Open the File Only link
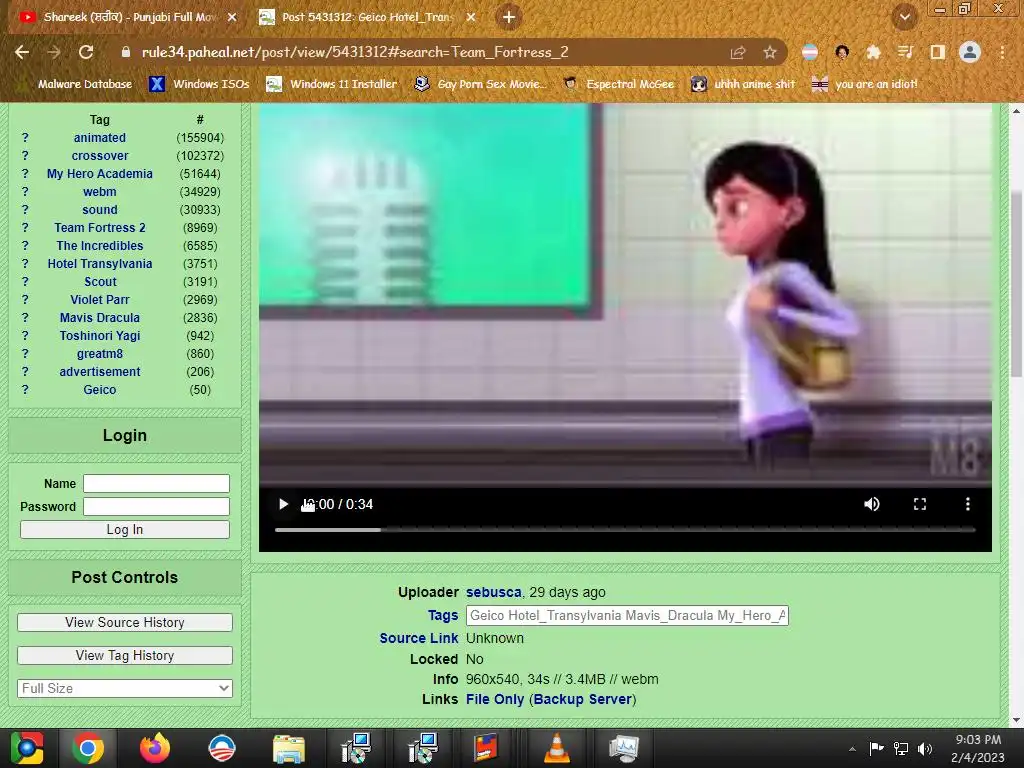Image resolution: width=1024 pixels, height=768 pixels. (x=495, y=699)
